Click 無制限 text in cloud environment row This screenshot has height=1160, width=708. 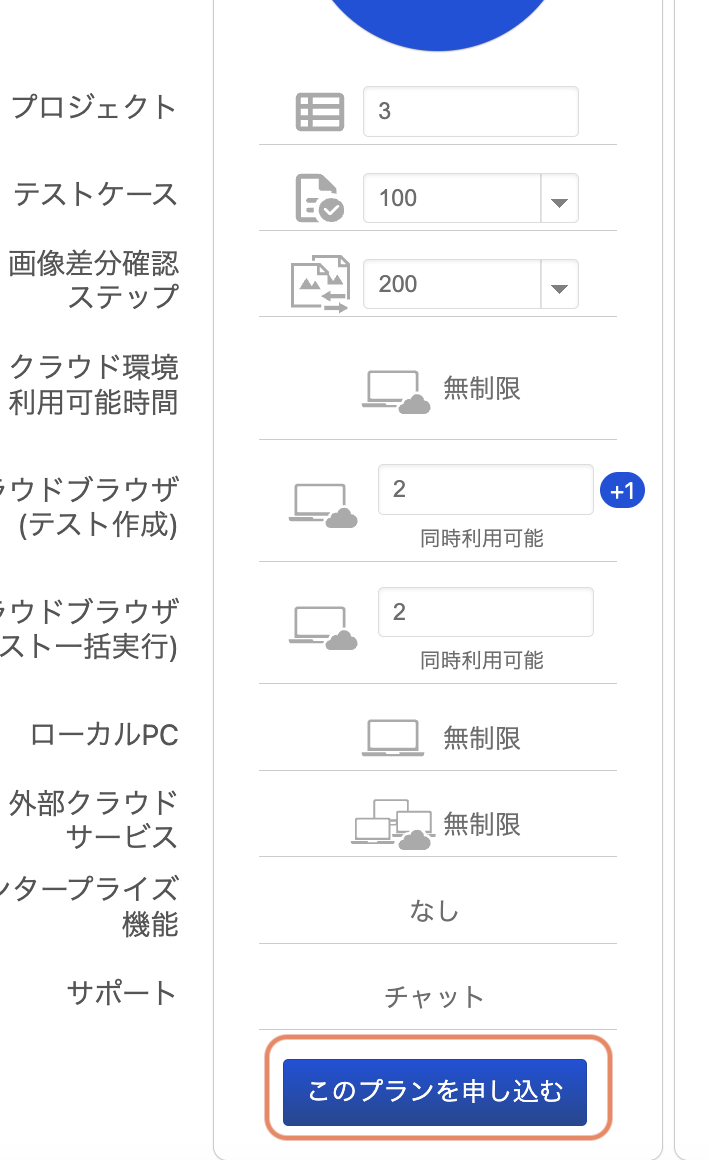[482, 388]
